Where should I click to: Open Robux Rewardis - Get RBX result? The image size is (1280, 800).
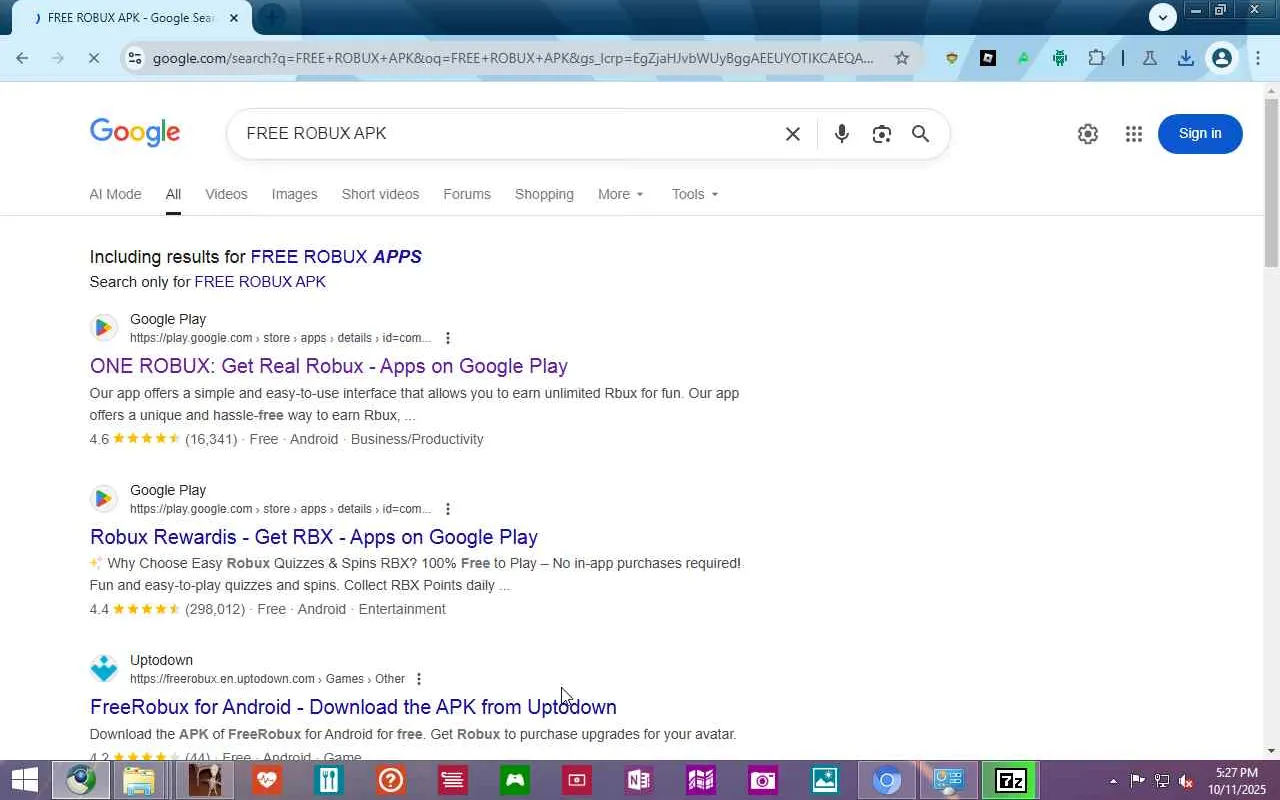tap(314, 537)
